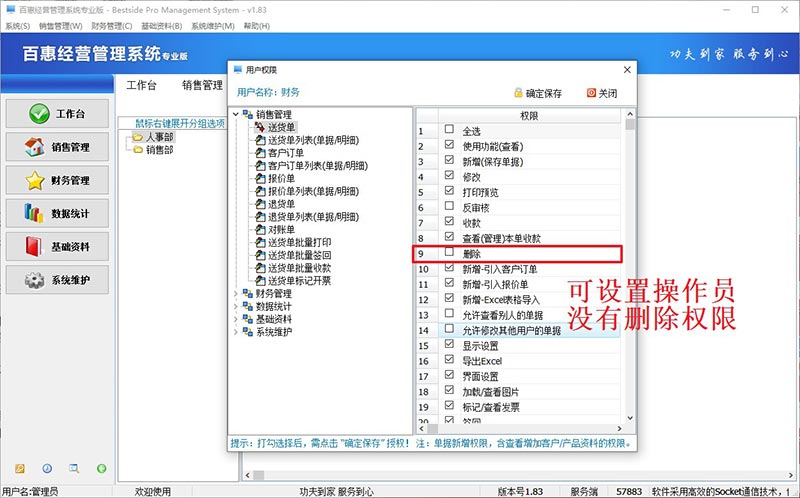Toggle the 反审核 permission checkbox
Viewport: 800px width, 498px height.
(x=449, y=207)
